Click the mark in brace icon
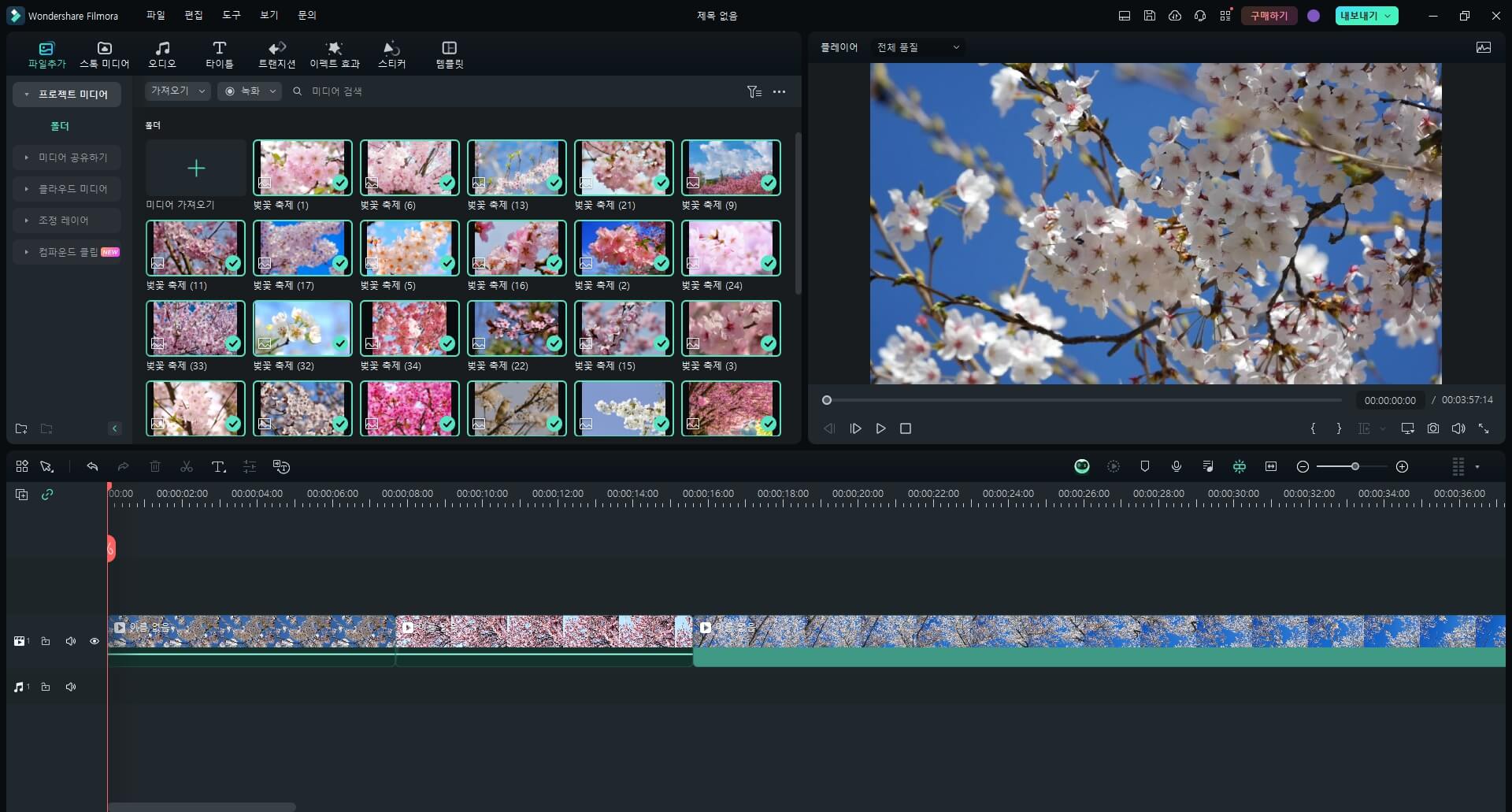 (1313, 428)
